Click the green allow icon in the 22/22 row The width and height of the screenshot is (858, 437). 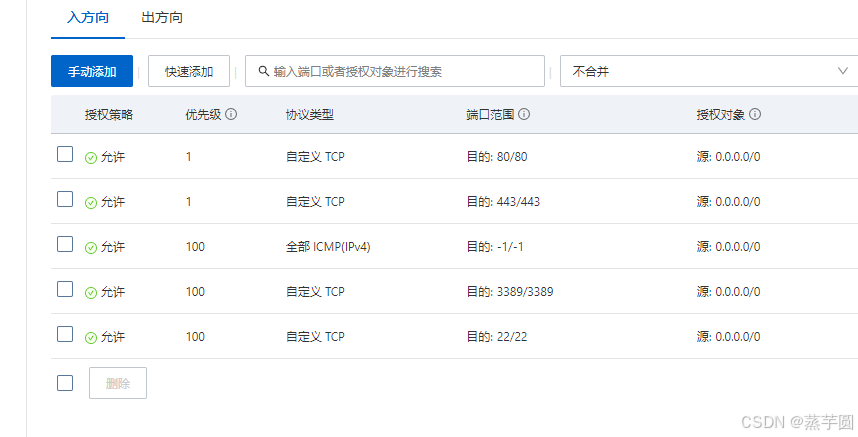pyautogui.click(x=91, y=338)
